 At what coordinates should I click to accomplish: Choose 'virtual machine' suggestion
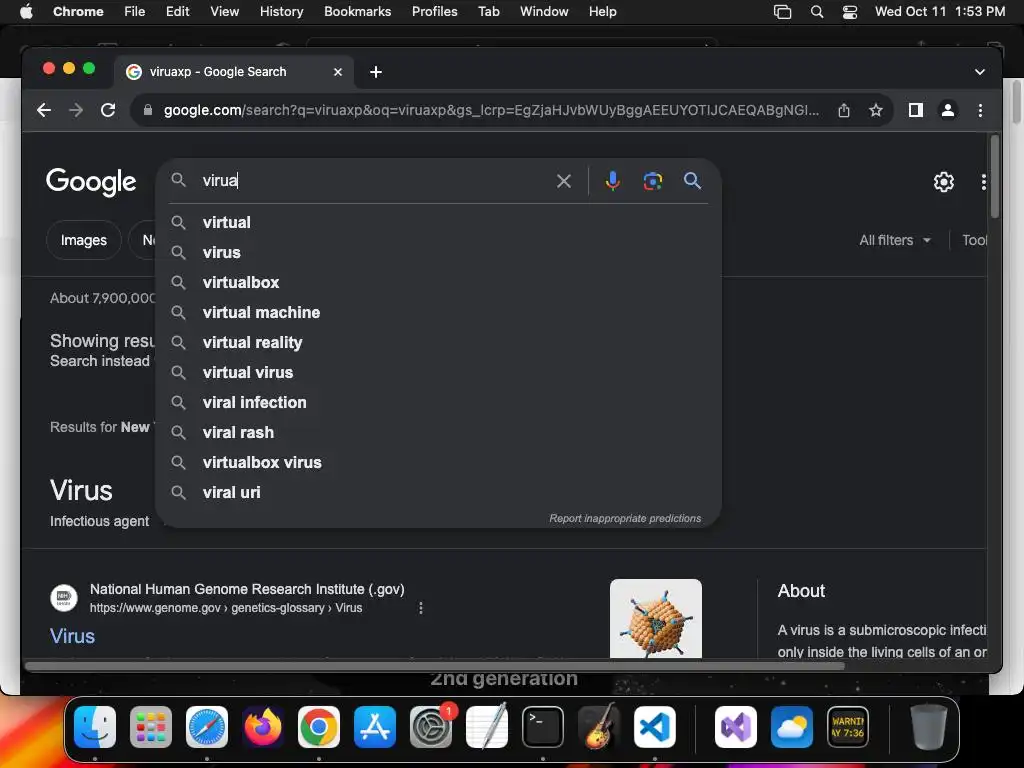coord(438,313)
